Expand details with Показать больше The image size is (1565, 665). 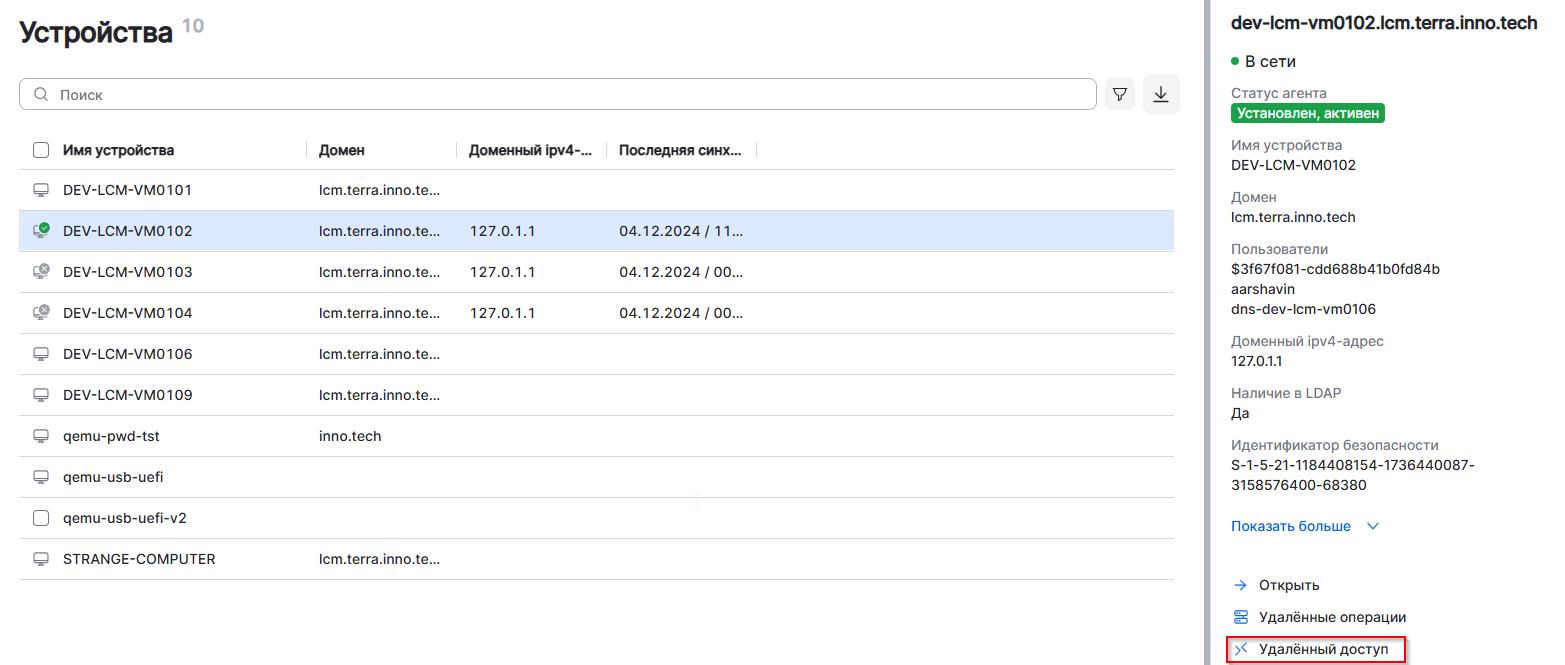click(x=1290, y=526)
